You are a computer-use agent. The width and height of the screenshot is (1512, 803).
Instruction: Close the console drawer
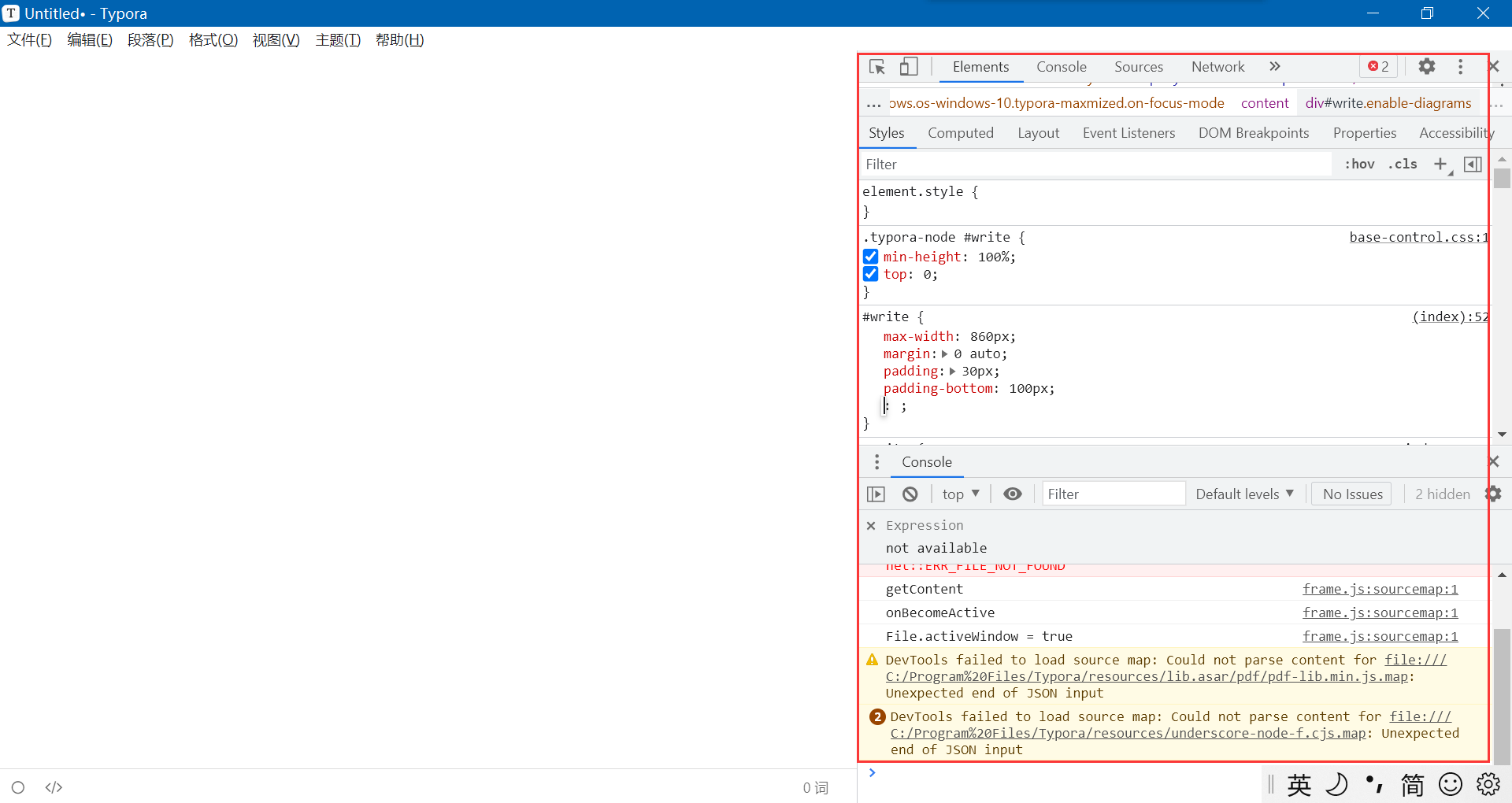[1494, 462]
